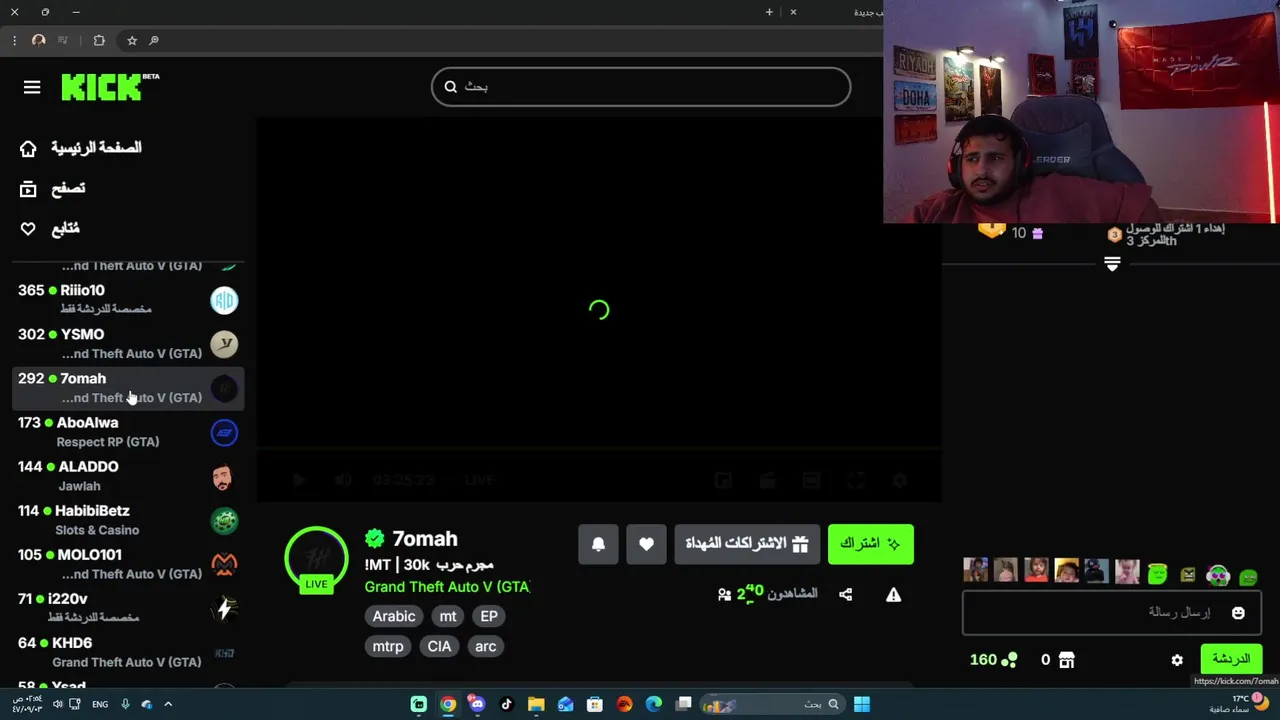Mute the stream using player volume icon
This screenshot has height=720, width=1280.
point(343,480)
